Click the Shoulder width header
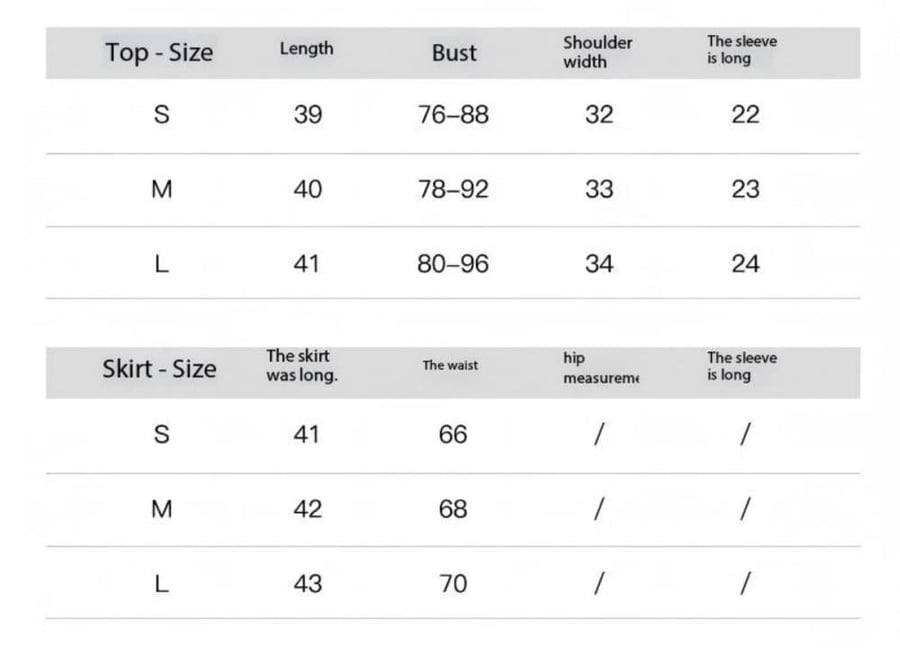The image size is (900, 648). pyautogui.click(x=598, y=52)
